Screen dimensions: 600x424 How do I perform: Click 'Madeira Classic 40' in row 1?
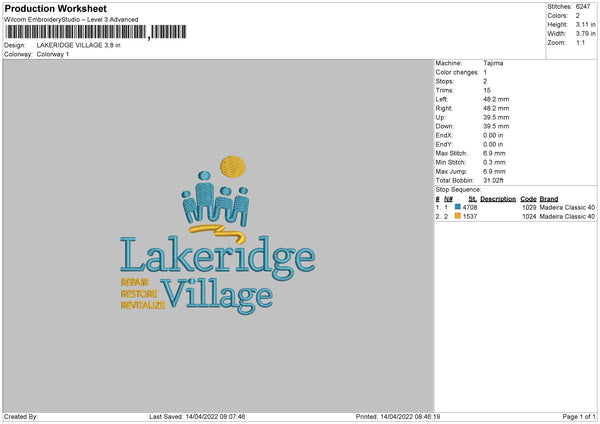pyautogui.click(x=567, y=207)
